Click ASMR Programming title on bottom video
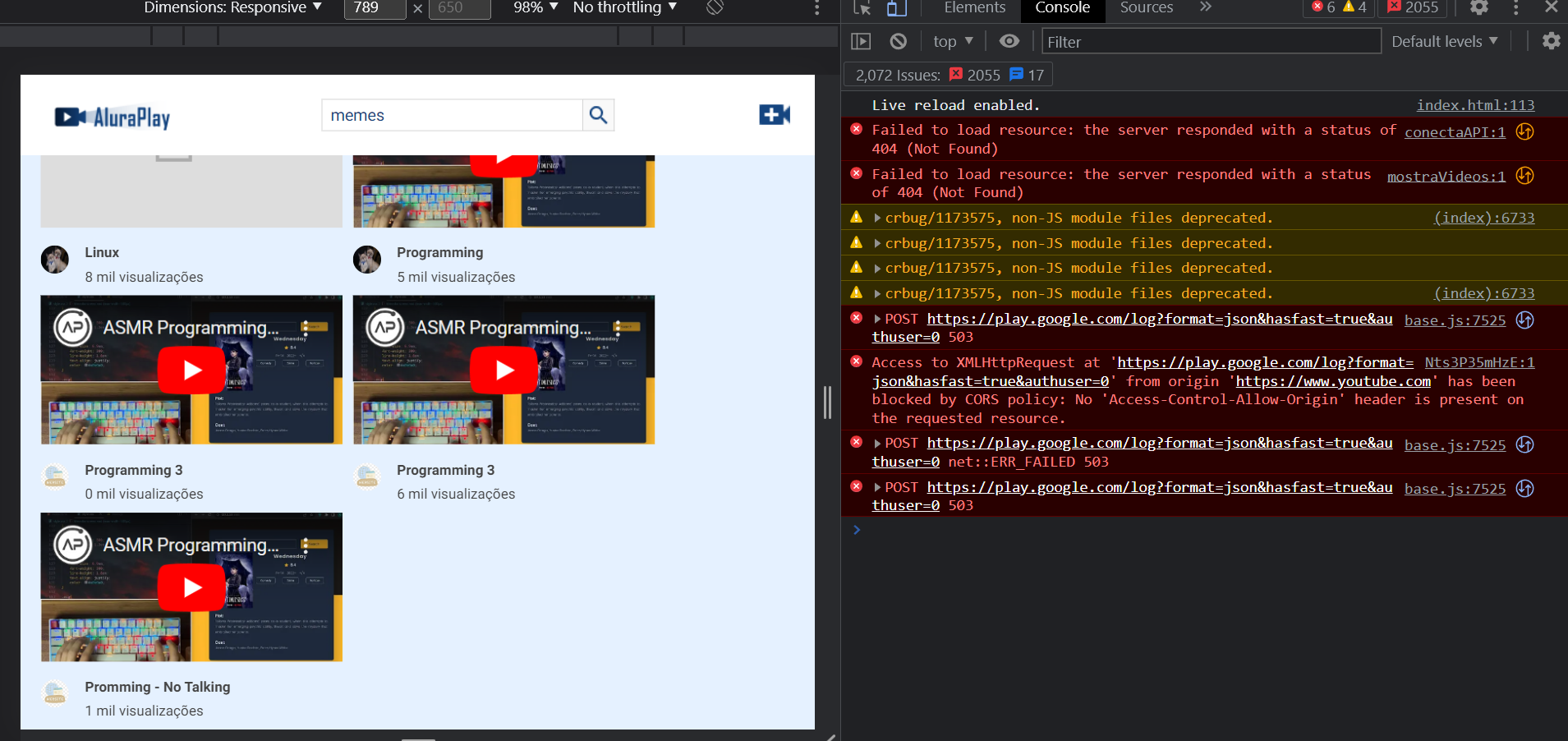1568x741 pixels. coord(191,545)
